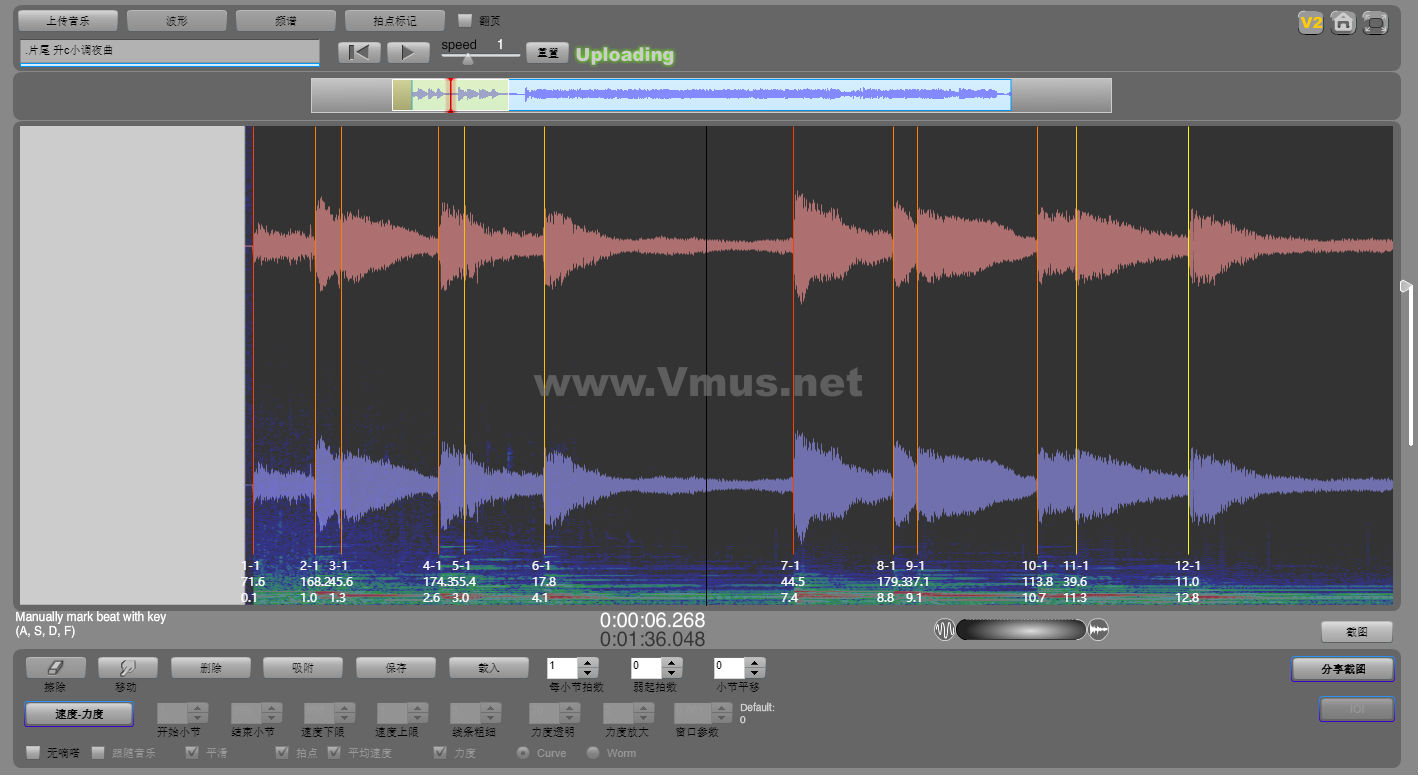Click the 分享截图 share screenshot button
The width and height of the screenshot is (1418, 775).
pos(1343,669)
